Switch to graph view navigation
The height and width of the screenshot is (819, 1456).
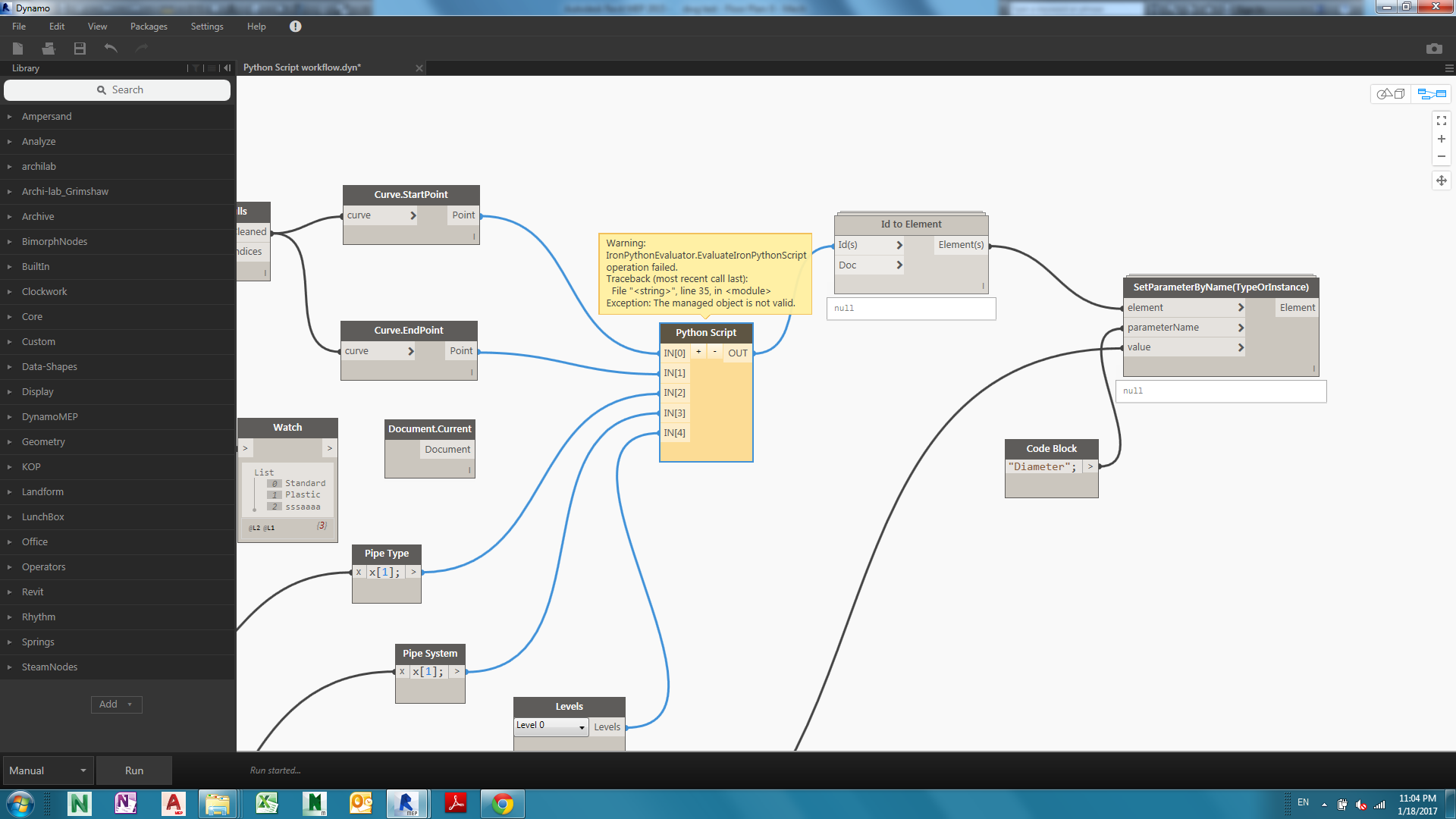click(x=1432, y=94)
